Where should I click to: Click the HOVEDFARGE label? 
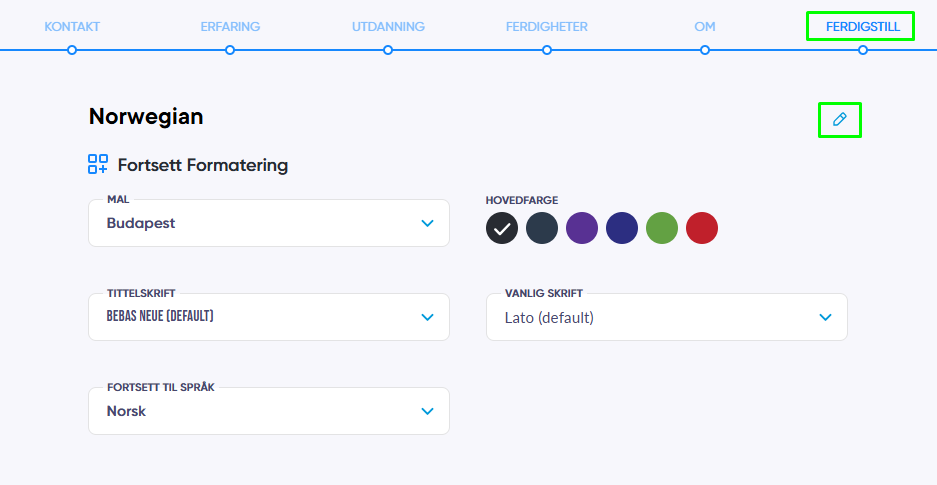(522, 200)
